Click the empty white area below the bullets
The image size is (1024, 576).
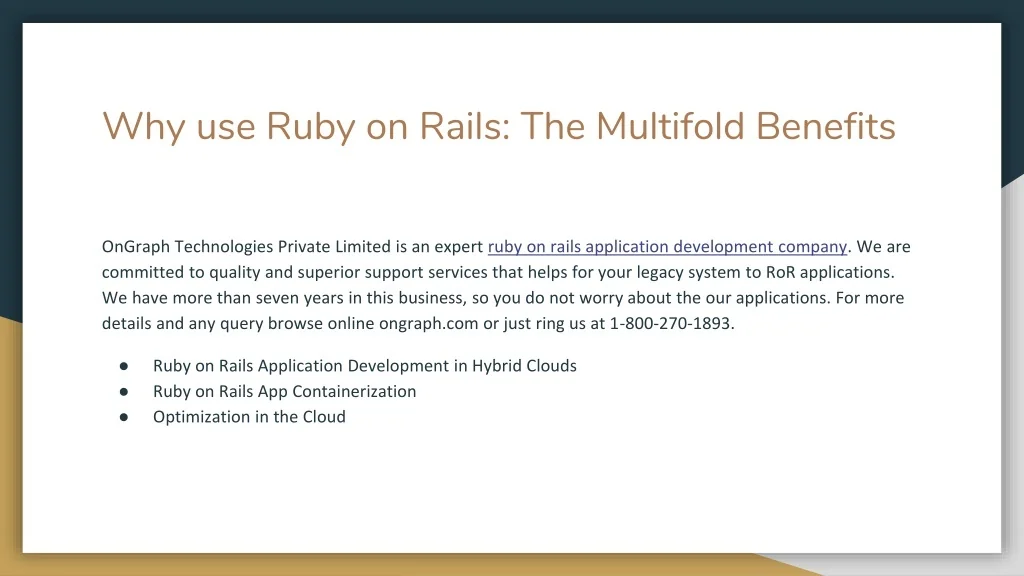click(500, 490)
